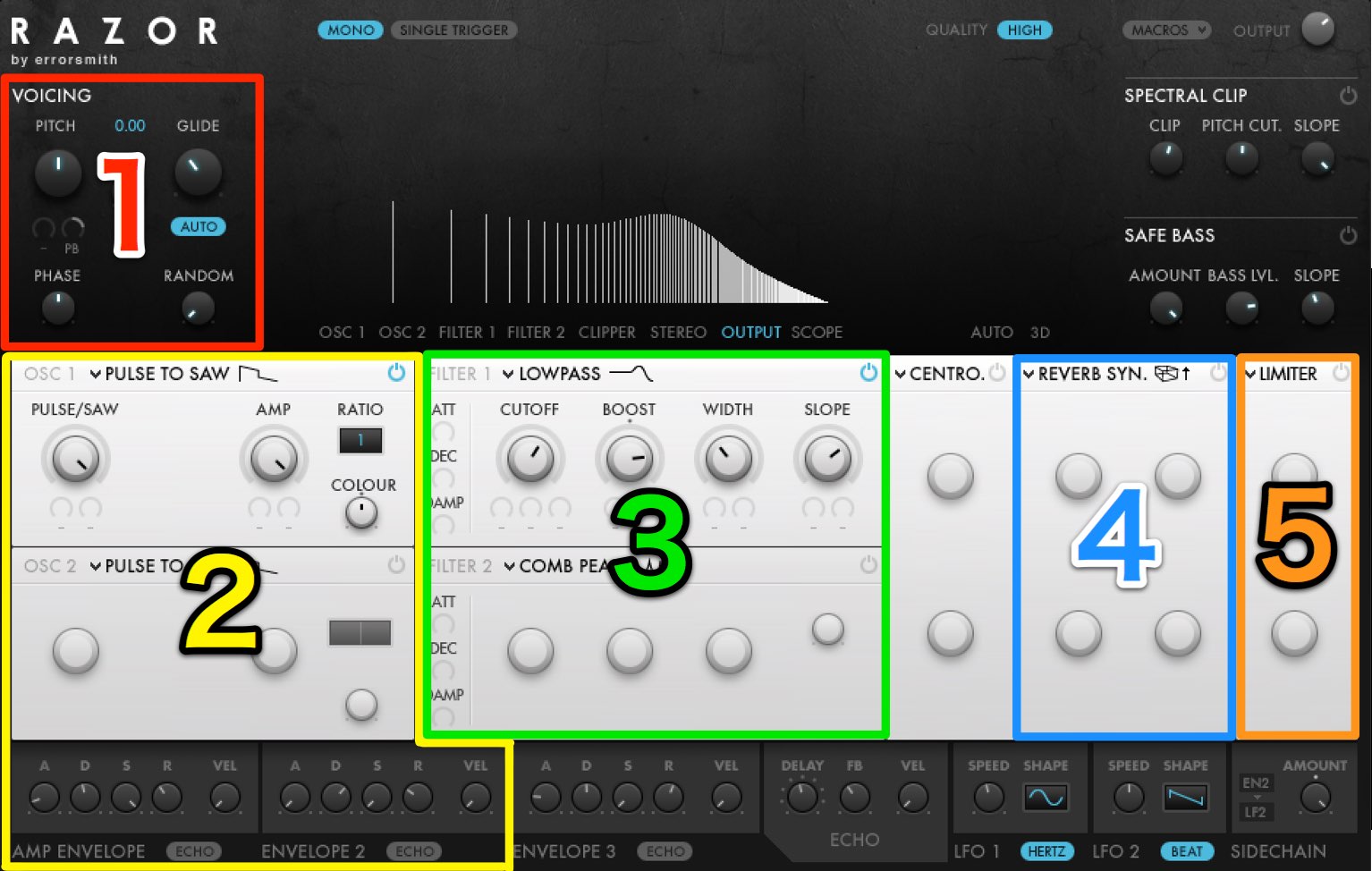Switch display to Filter 2 view
The image size is (1372, 871).
[x=536, y=333]
